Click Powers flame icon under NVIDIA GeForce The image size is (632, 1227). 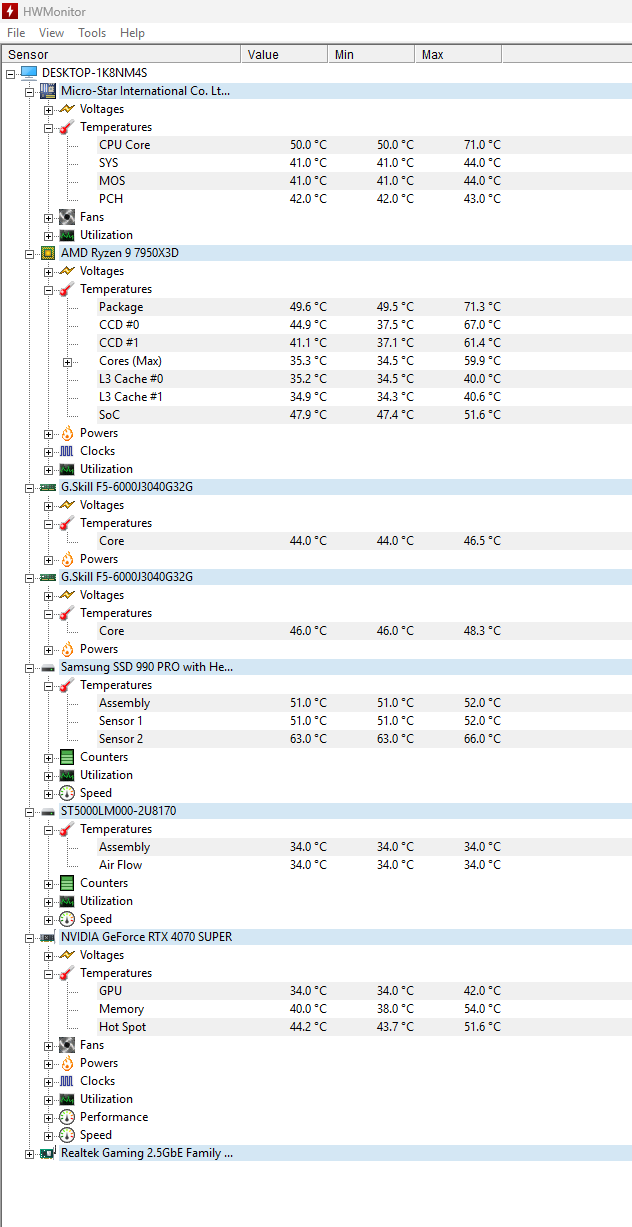67,1063
